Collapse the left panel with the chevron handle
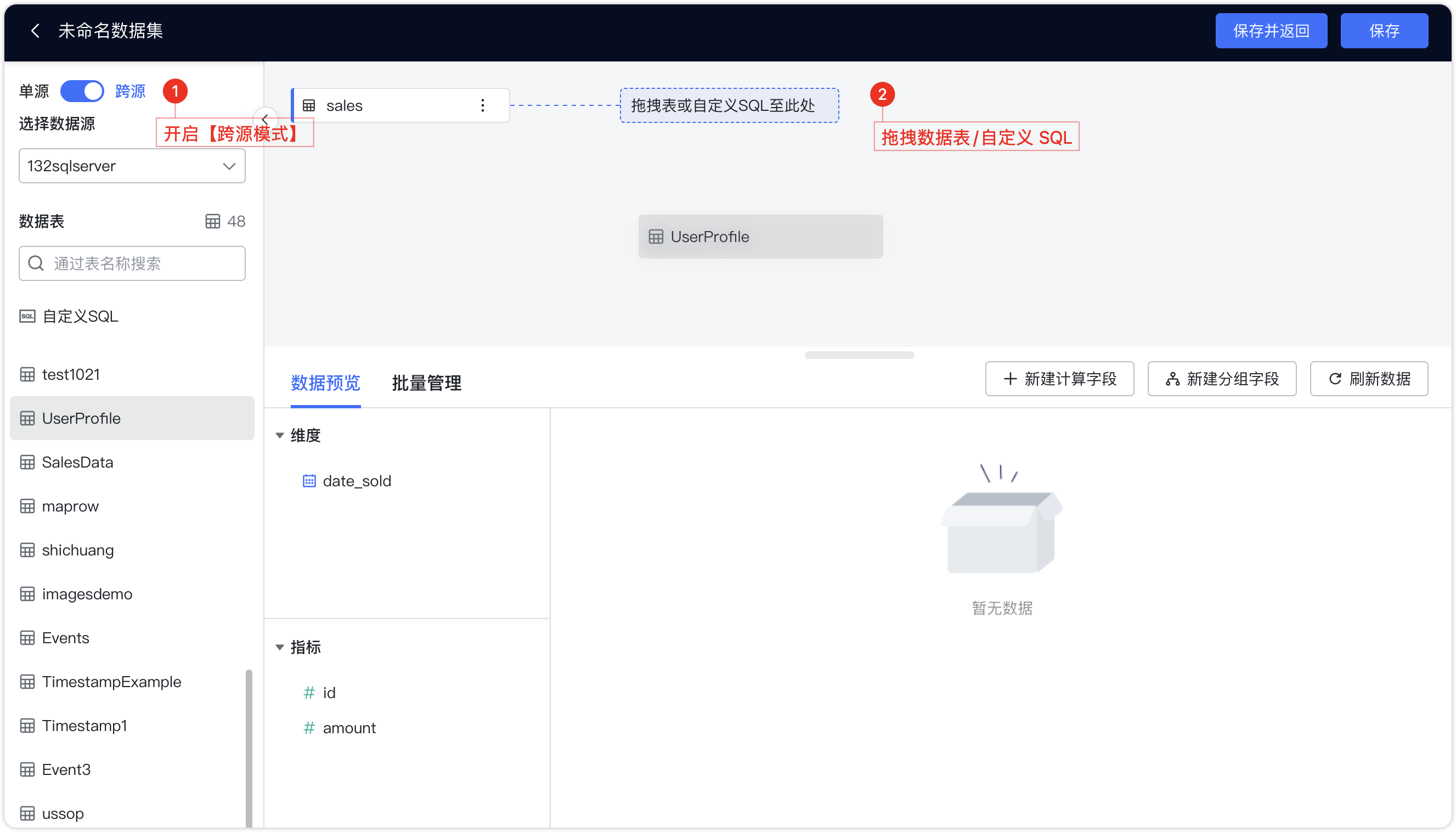 tap(265, 120)
